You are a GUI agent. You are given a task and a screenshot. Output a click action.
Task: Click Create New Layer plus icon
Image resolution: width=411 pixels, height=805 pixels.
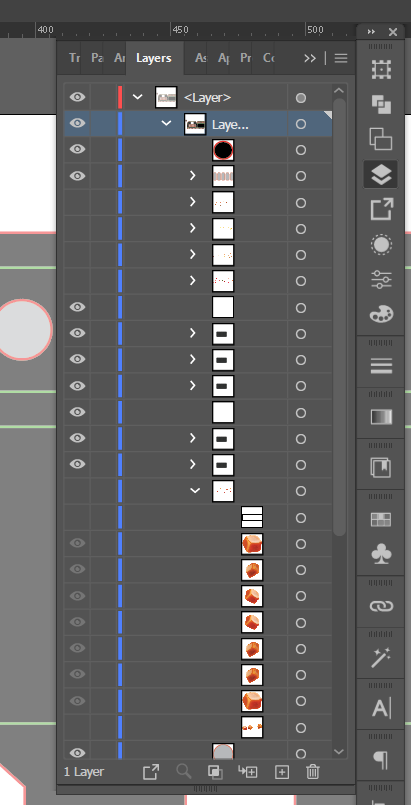[282, 772]
